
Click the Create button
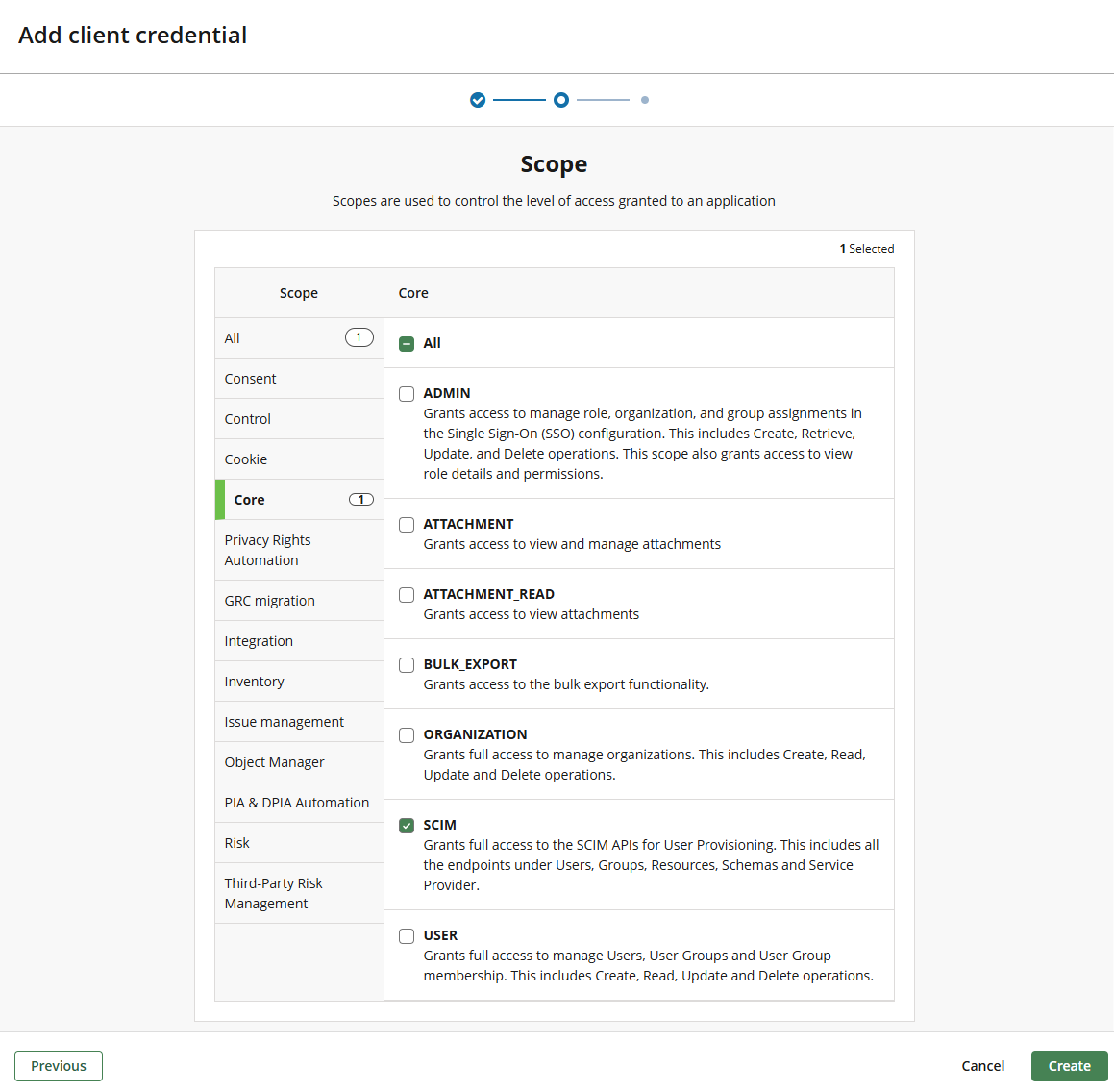click(1069, 1066)
